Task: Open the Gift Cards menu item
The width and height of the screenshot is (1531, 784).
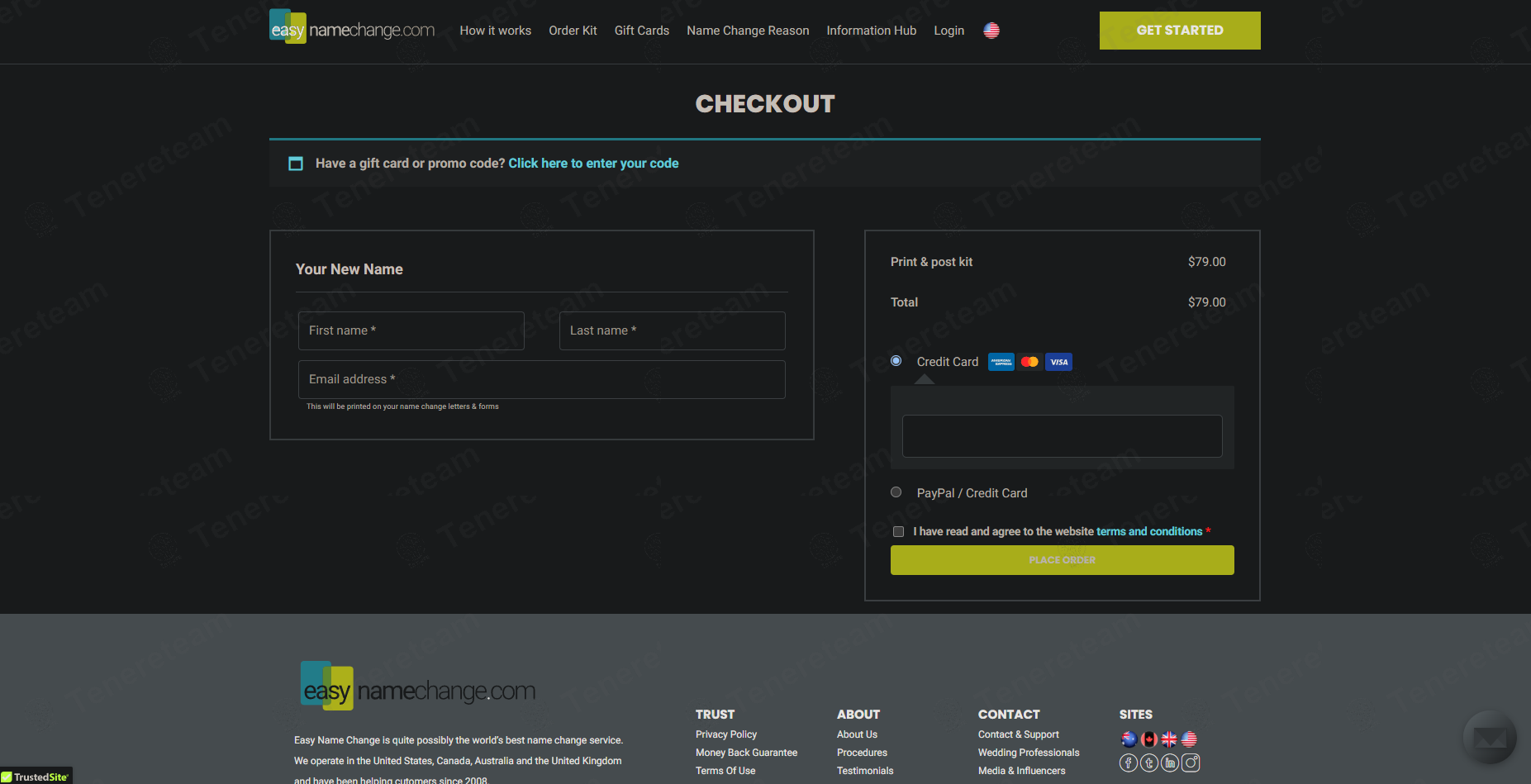Action: 641,31
